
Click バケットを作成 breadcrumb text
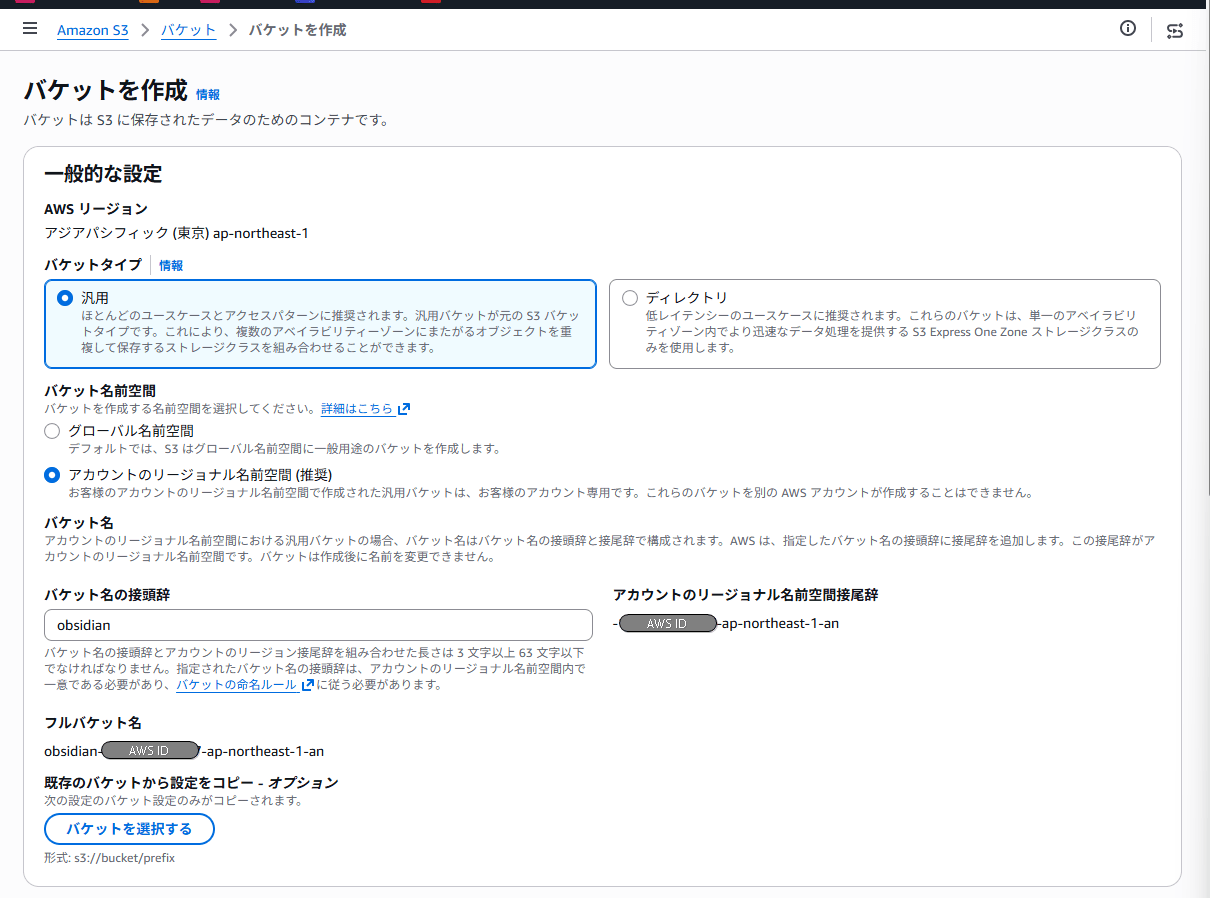click(x=297, y=30)
